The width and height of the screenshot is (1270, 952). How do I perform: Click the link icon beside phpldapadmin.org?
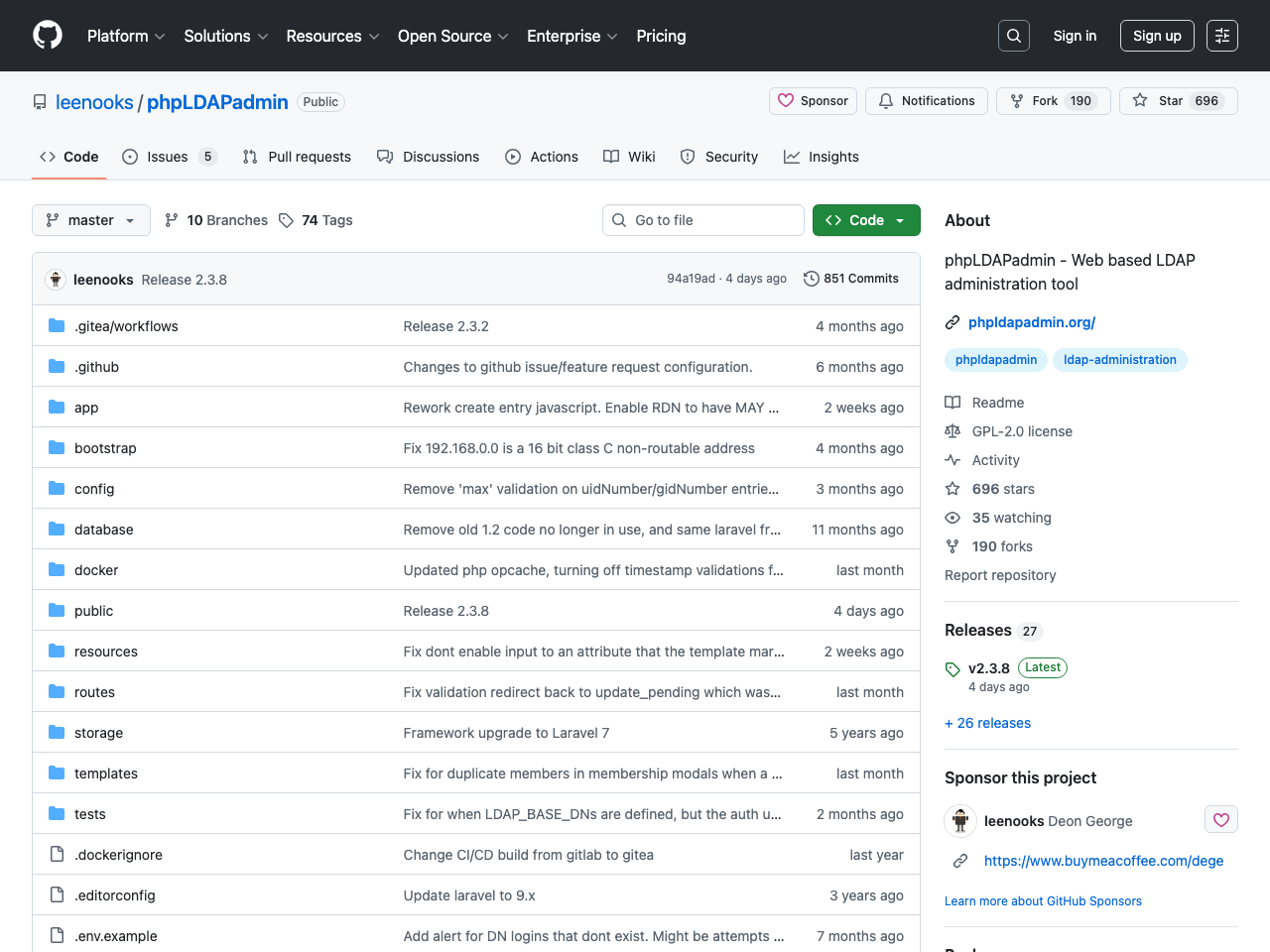coord(952,321)
